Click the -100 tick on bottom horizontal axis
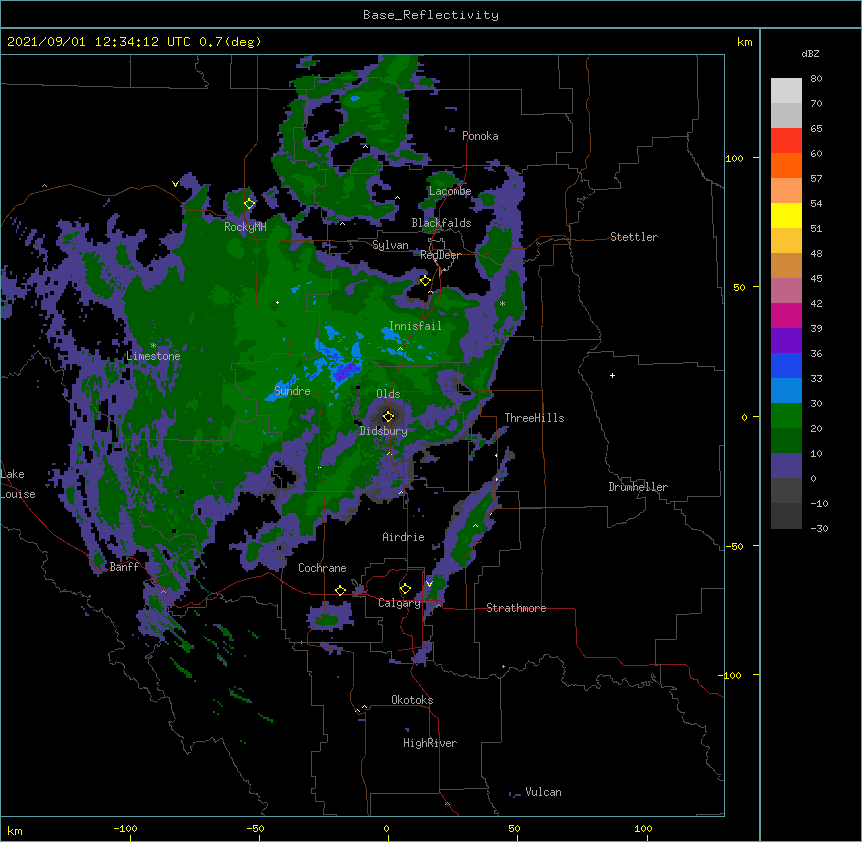The height and width of the screenshot is (842, 862). click(125, 828)
